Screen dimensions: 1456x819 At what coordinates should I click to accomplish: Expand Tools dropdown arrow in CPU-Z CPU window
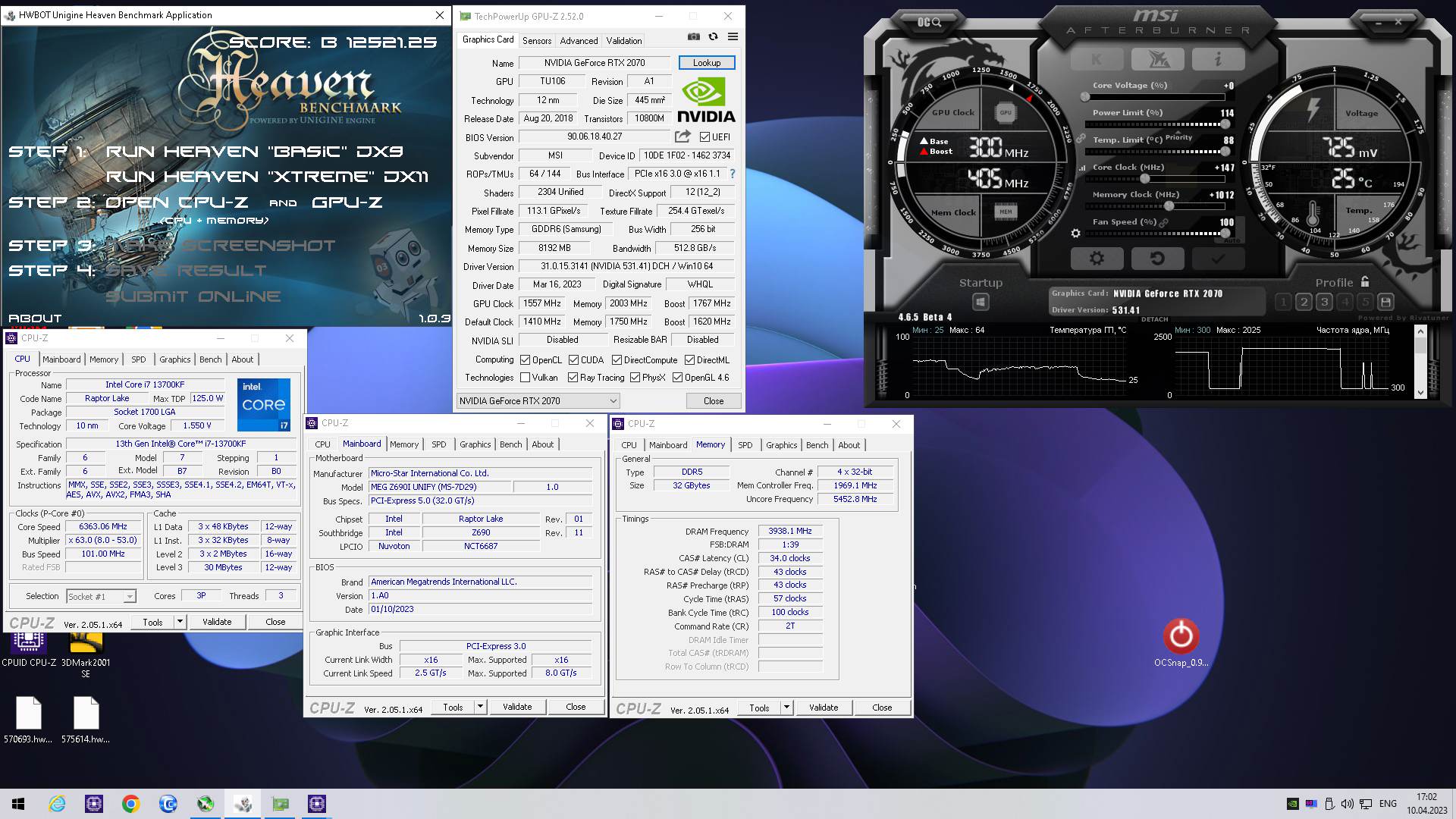click(180, 622)
